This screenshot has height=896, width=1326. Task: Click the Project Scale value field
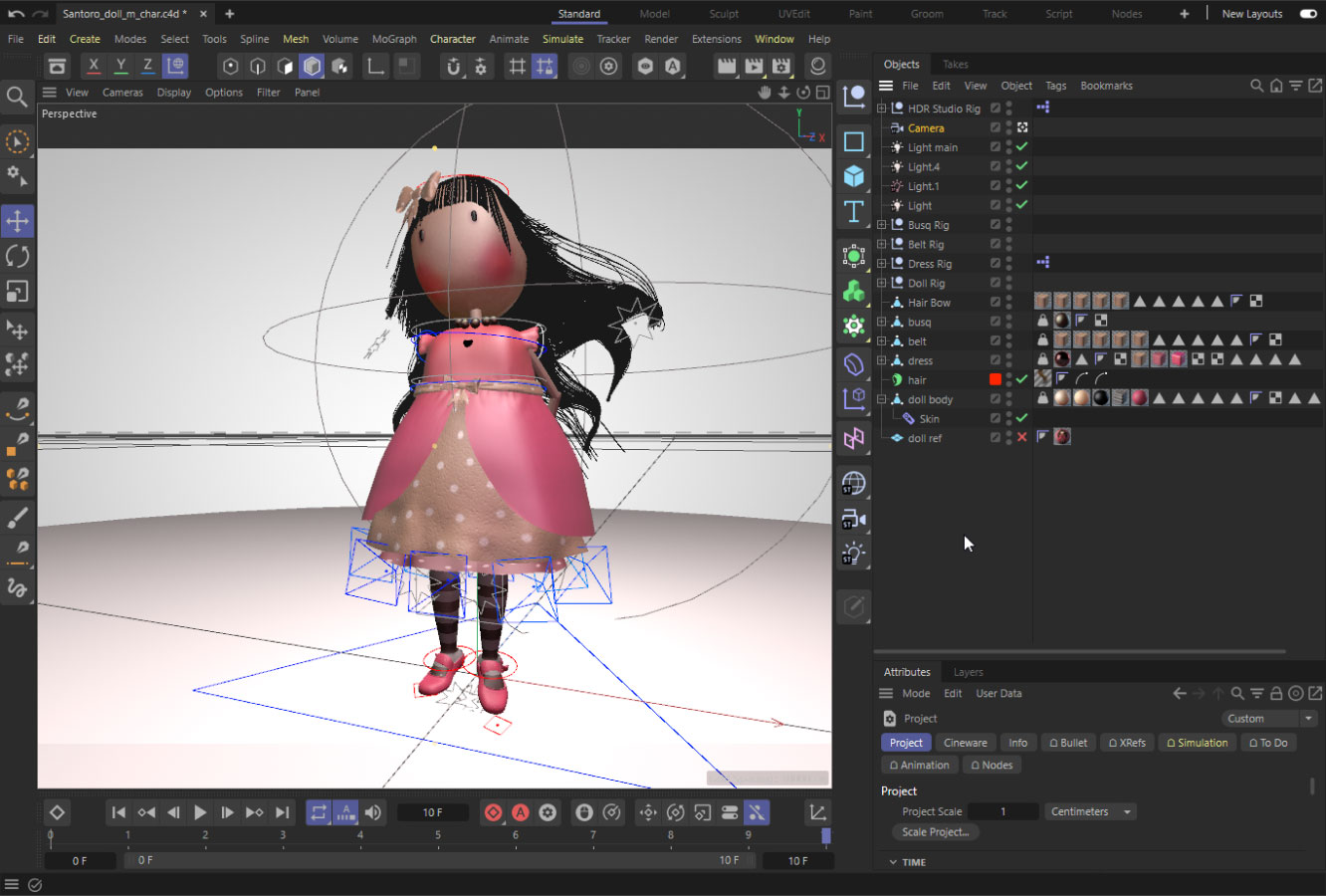point(1003,811)
